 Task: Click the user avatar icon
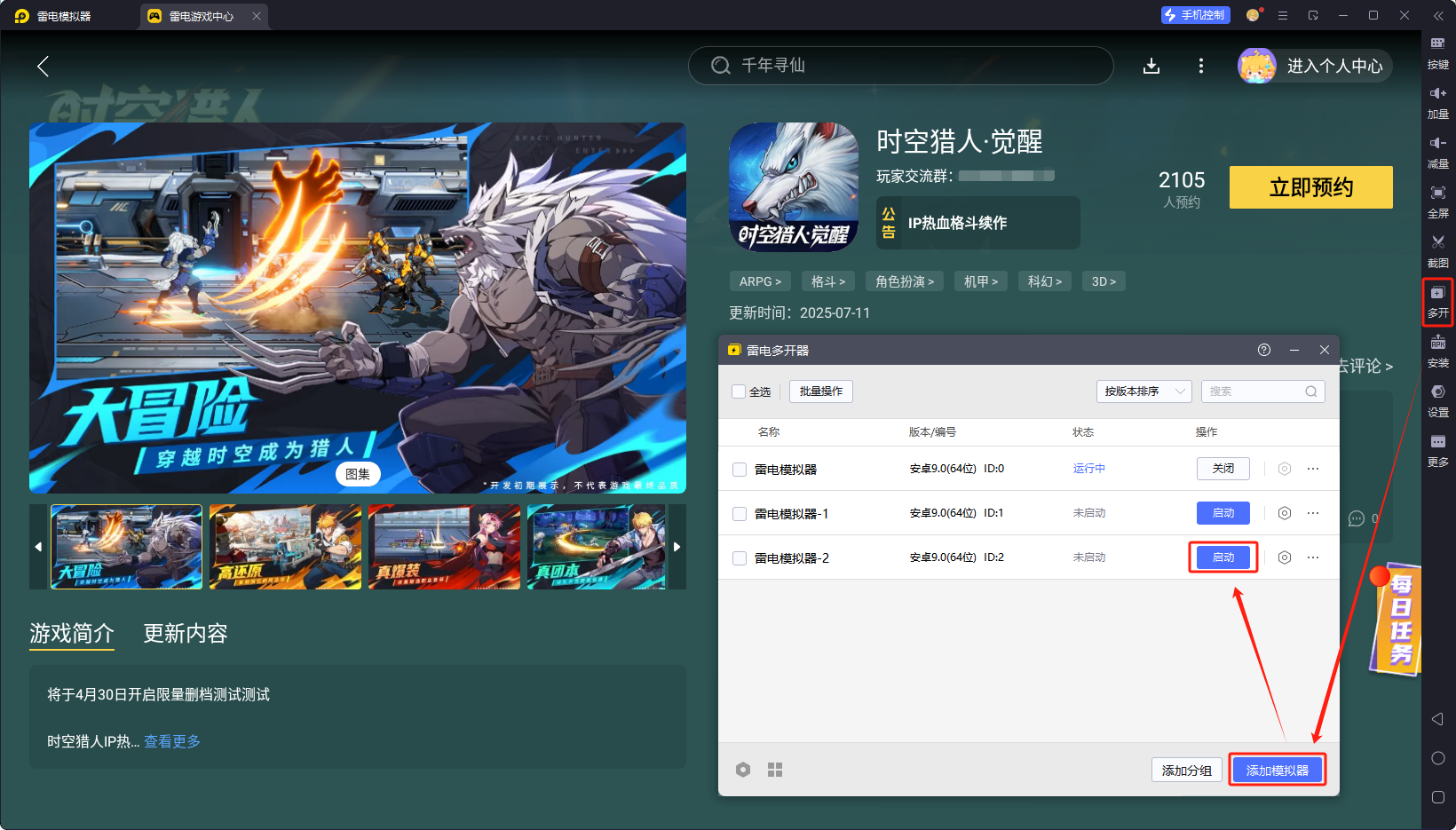click(x=1257, y=66)
